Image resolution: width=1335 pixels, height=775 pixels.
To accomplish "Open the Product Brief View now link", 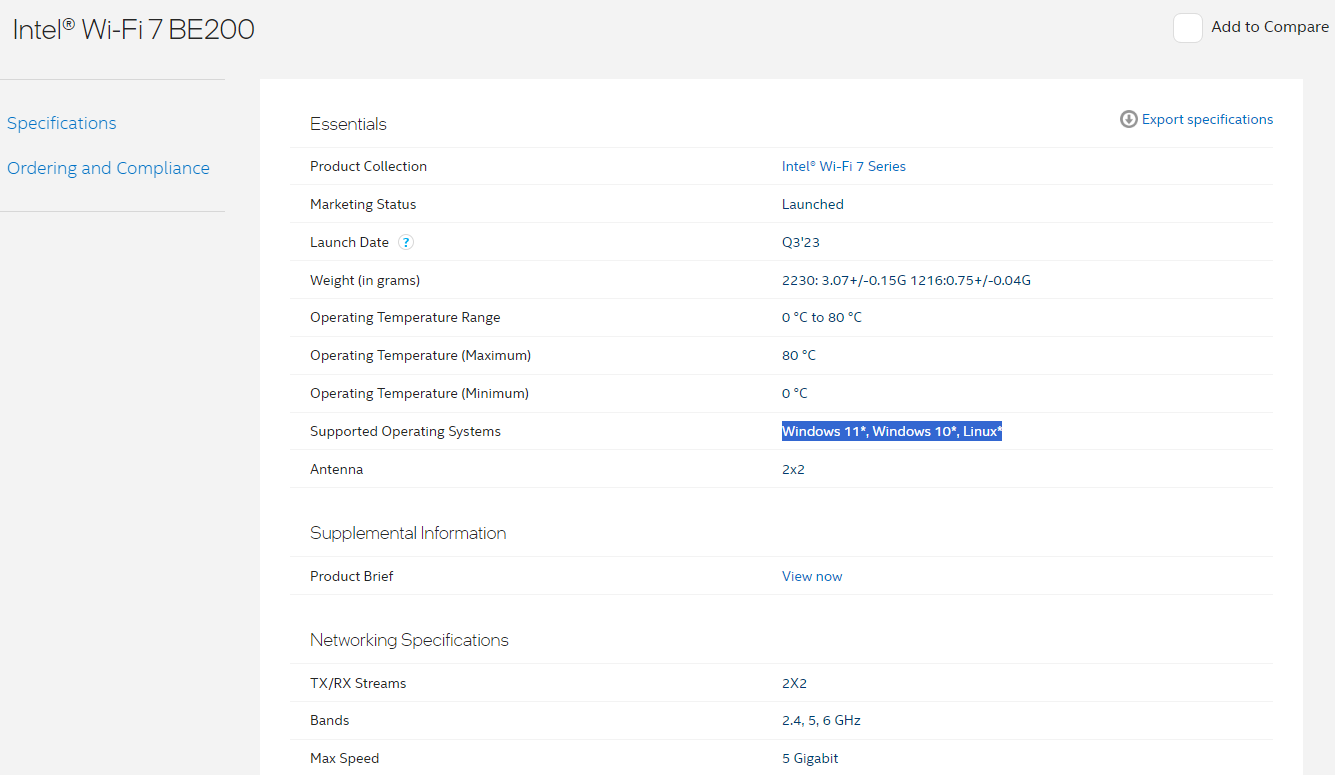I will pos(812,576).
